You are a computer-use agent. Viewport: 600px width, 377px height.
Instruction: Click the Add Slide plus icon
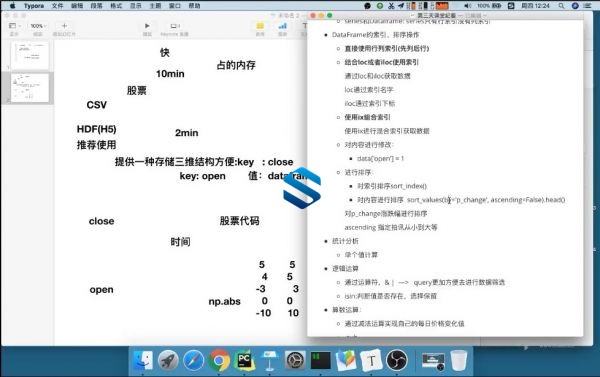(x=64, y=26)
